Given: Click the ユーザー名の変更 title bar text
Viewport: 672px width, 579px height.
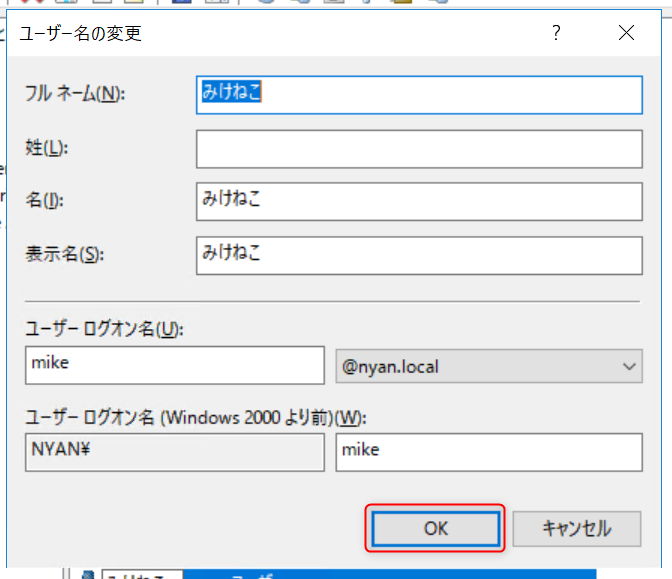Looking at the screenshot, I should (82, 33).
